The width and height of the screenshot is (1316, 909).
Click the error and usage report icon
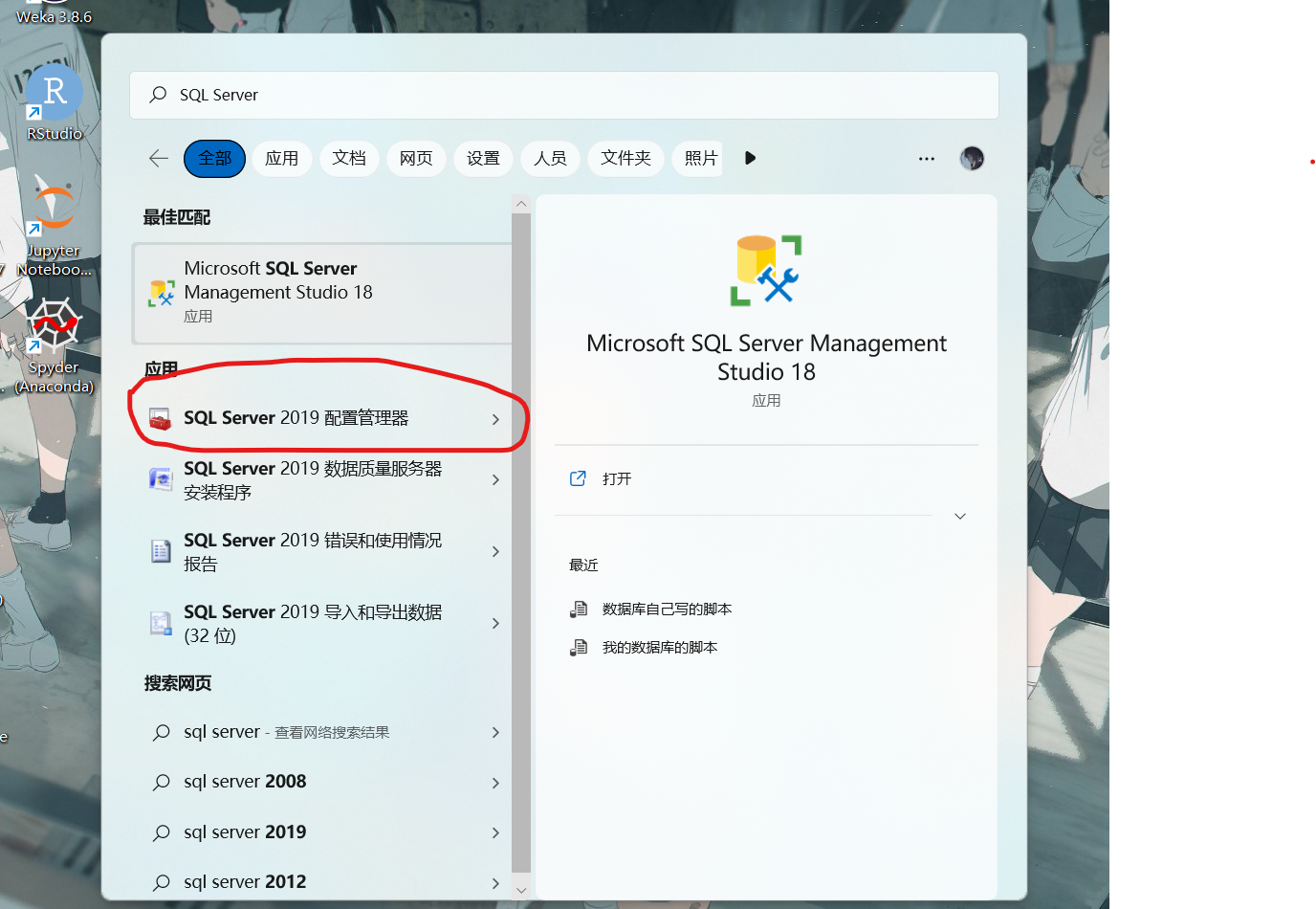(x=161, y=551)
